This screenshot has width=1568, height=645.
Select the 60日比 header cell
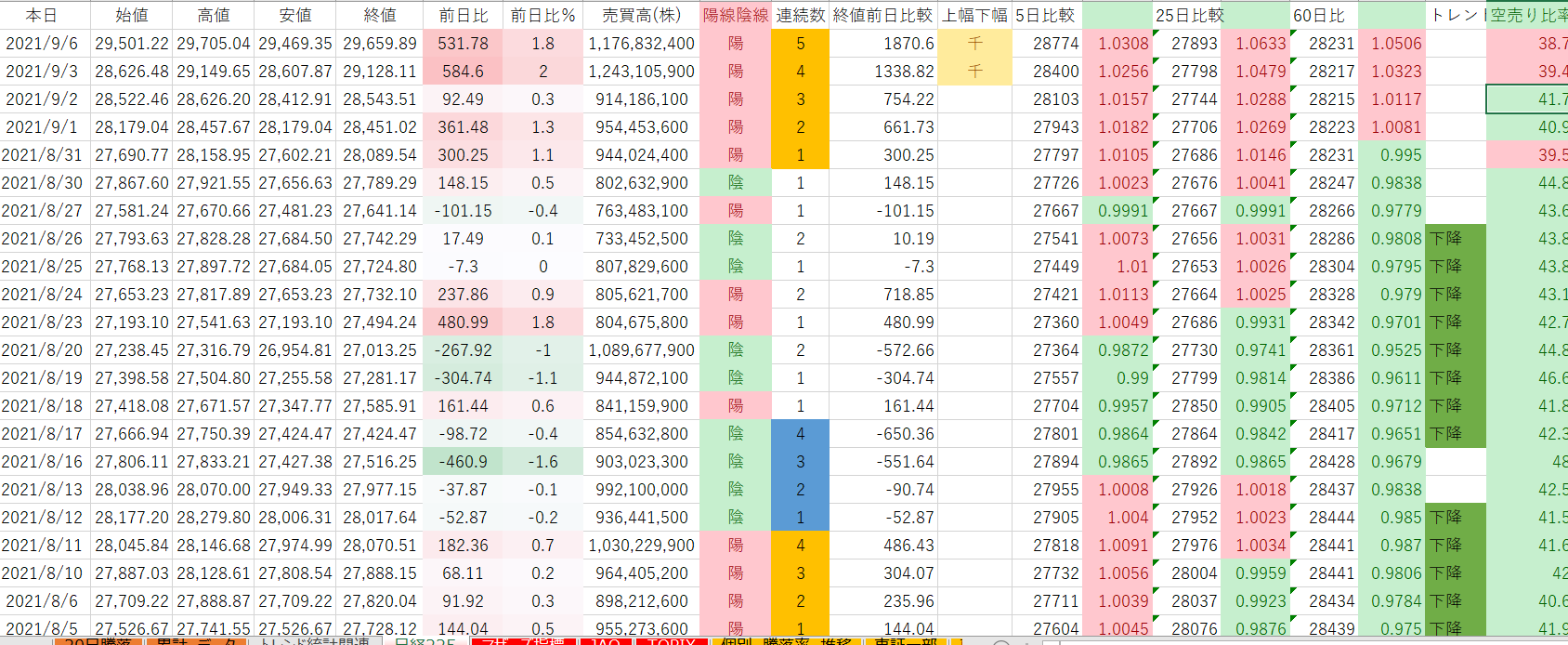tap(1324, 15)
